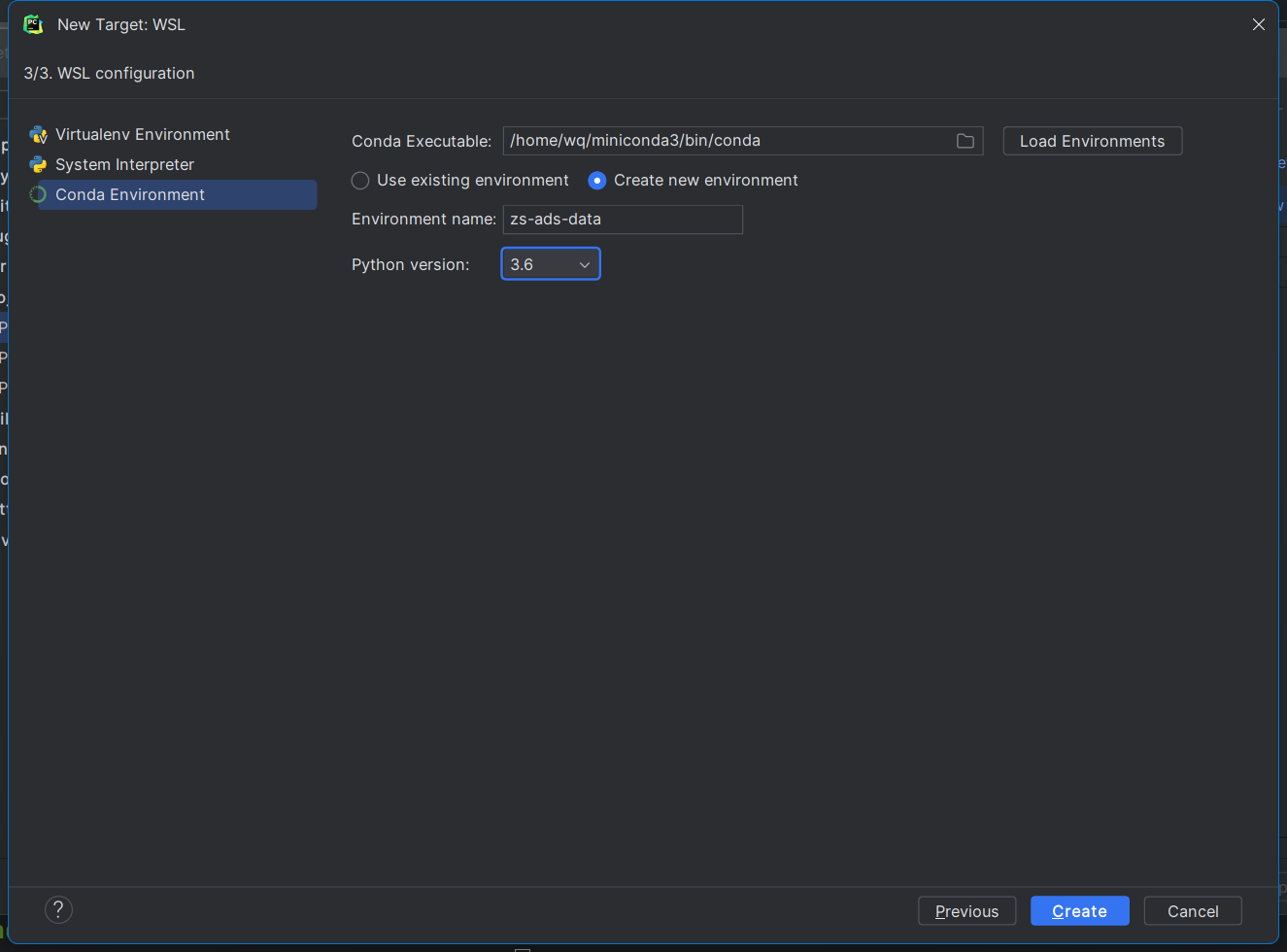
Task: Expand the Python version chevron
Action: point(584,263)
